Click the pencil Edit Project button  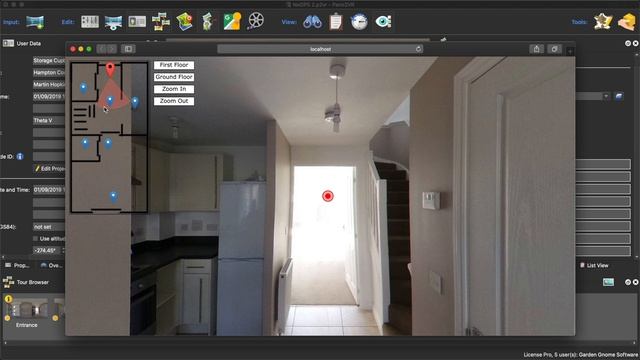49,168
